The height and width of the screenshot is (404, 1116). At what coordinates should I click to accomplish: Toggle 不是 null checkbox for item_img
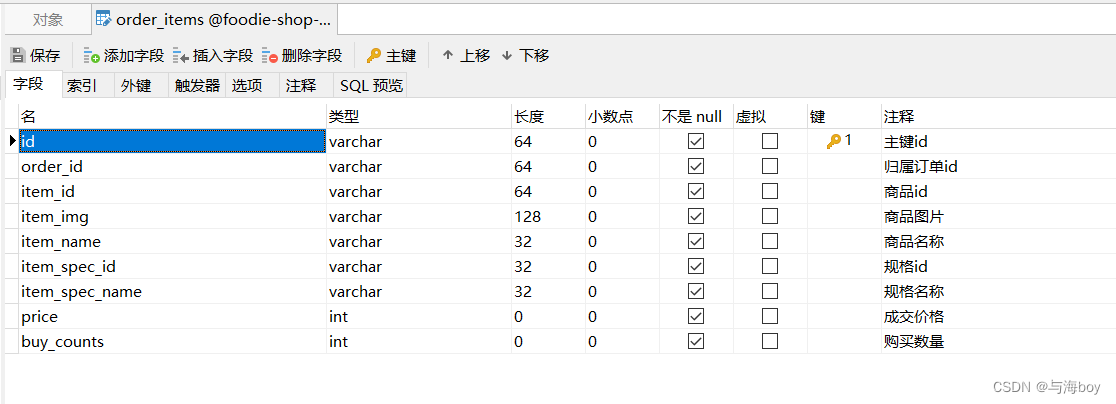(x=696, y=216)
